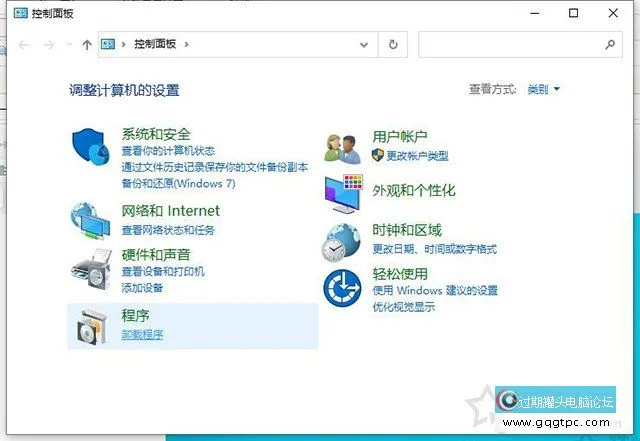Go up one level with up arrow
The height and width of the screenshot is (441, 640).
(x=87, y=45)
